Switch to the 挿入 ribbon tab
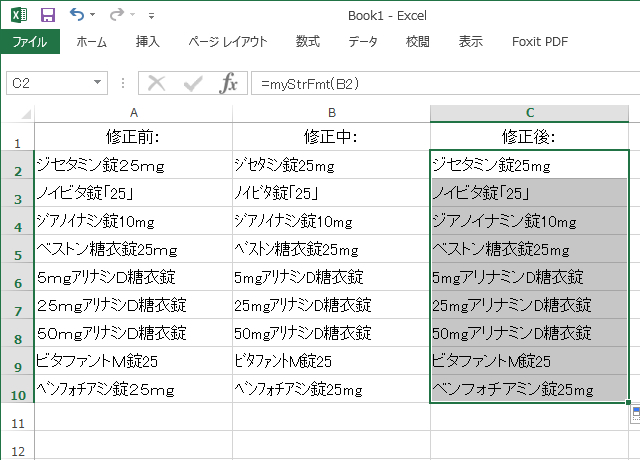Viewport: 640px width, 460px height. point(148,42)
